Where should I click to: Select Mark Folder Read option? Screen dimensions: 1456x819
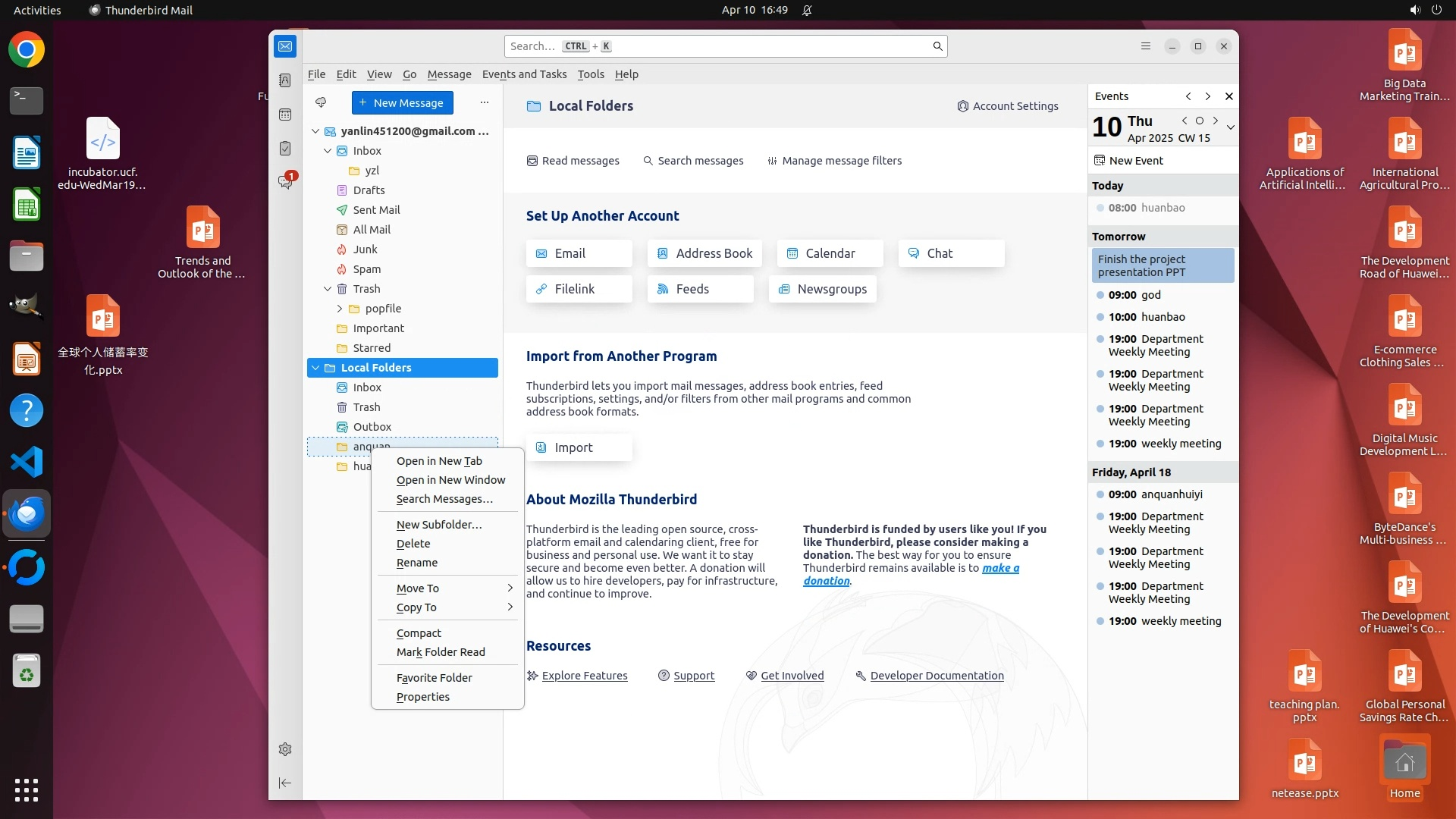click(441, 652)
